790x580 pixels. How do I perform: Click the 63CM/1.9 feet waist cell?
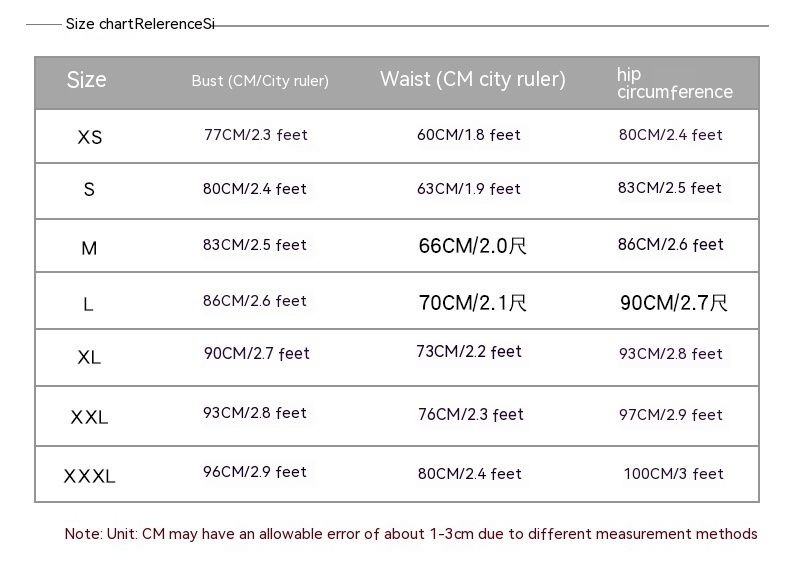(x=469, y=189)
